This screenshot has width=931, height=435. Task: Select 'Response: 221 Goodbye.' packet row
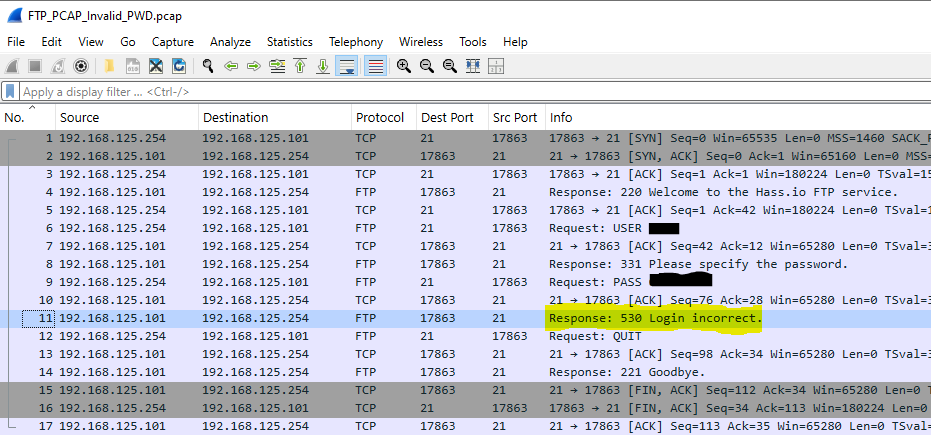point(466,372)
